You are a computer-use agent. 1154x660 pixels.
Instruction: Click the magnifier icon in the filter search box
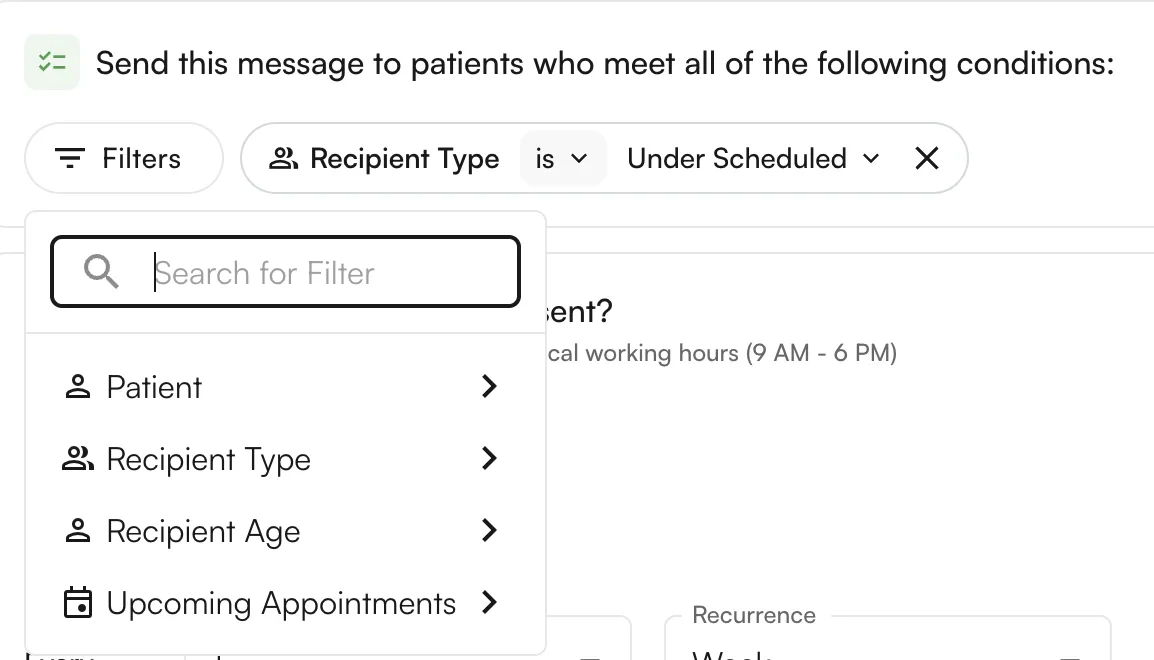101,271
